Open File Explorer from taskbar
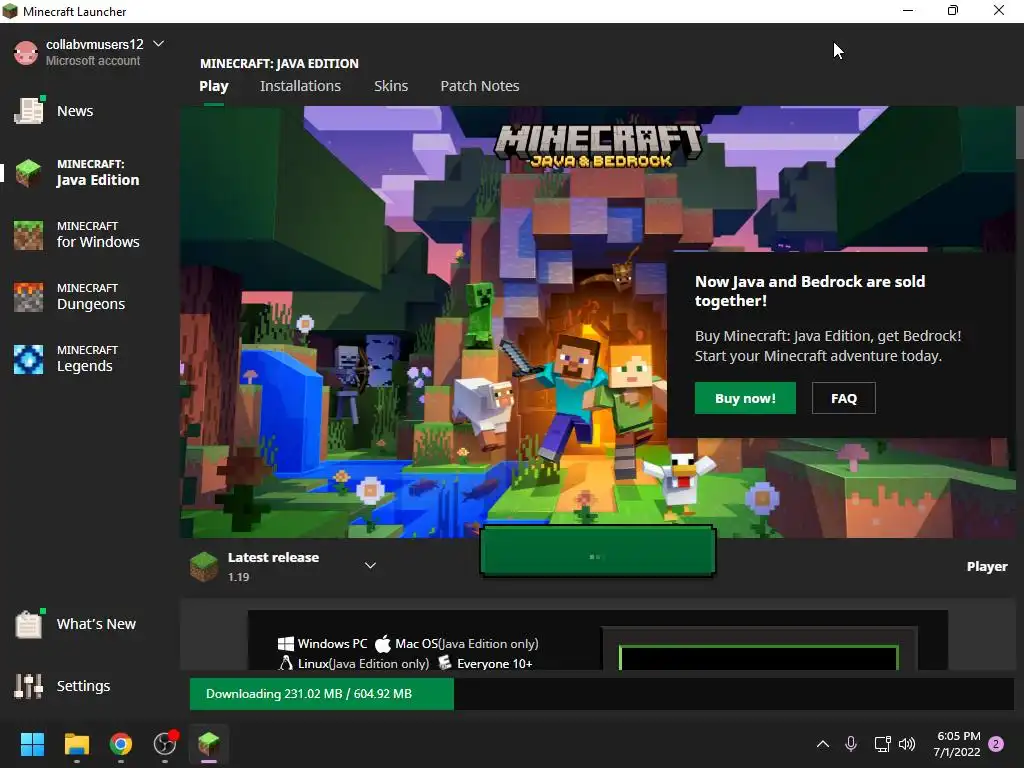Image resolution: width=1024 pixels, height=768 pixels. coord(76,744)
